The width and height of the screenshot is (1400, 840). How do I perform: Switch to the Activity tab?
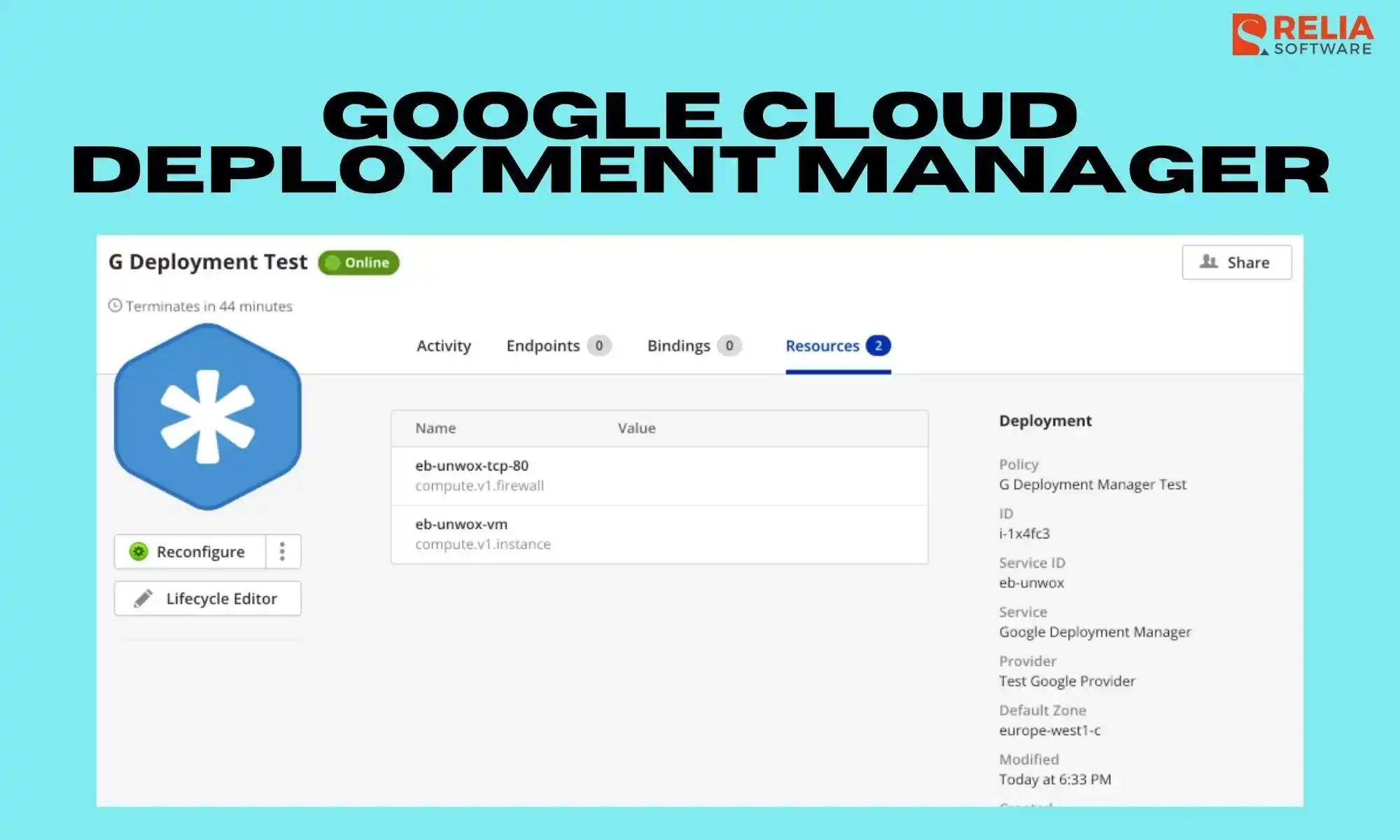pyautogui.click(x=444, y=346)
